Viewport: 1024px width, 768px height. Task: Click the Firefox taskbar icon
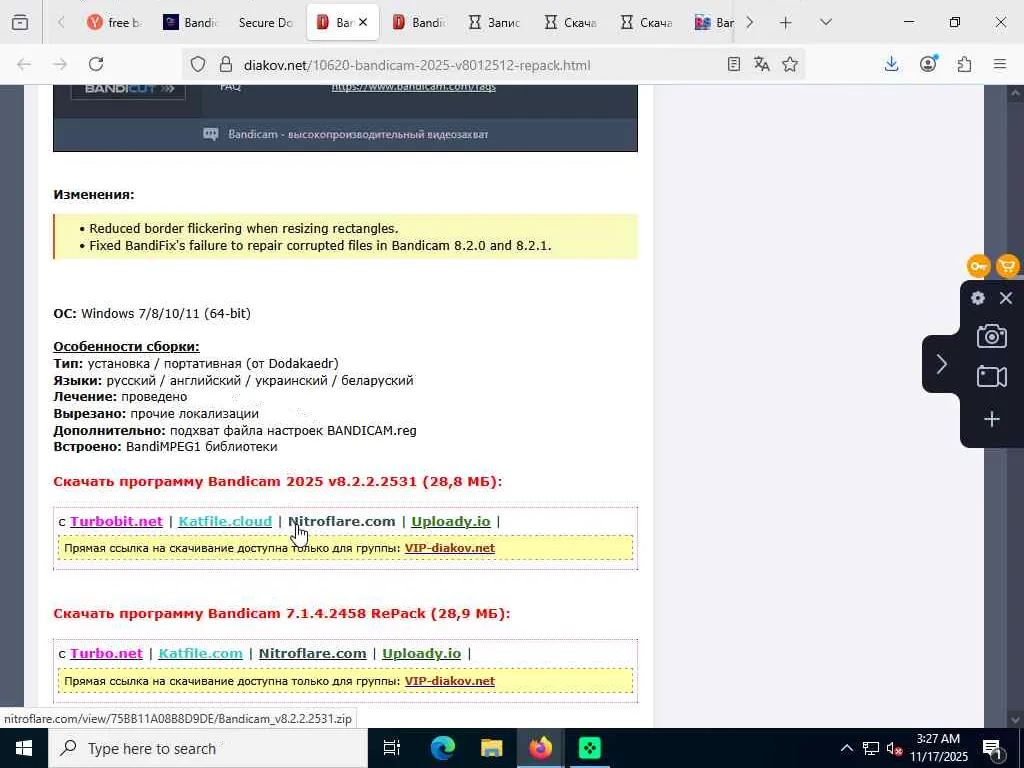[541, 748]
